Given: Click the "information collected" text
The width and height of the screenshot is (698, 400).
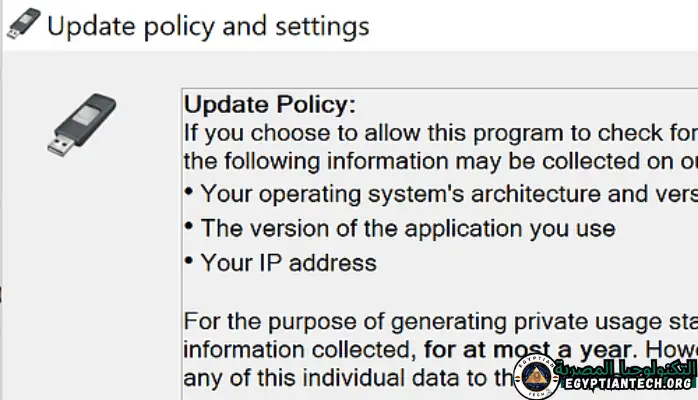Looking at the screenshot, I should (x=297, y=350).
